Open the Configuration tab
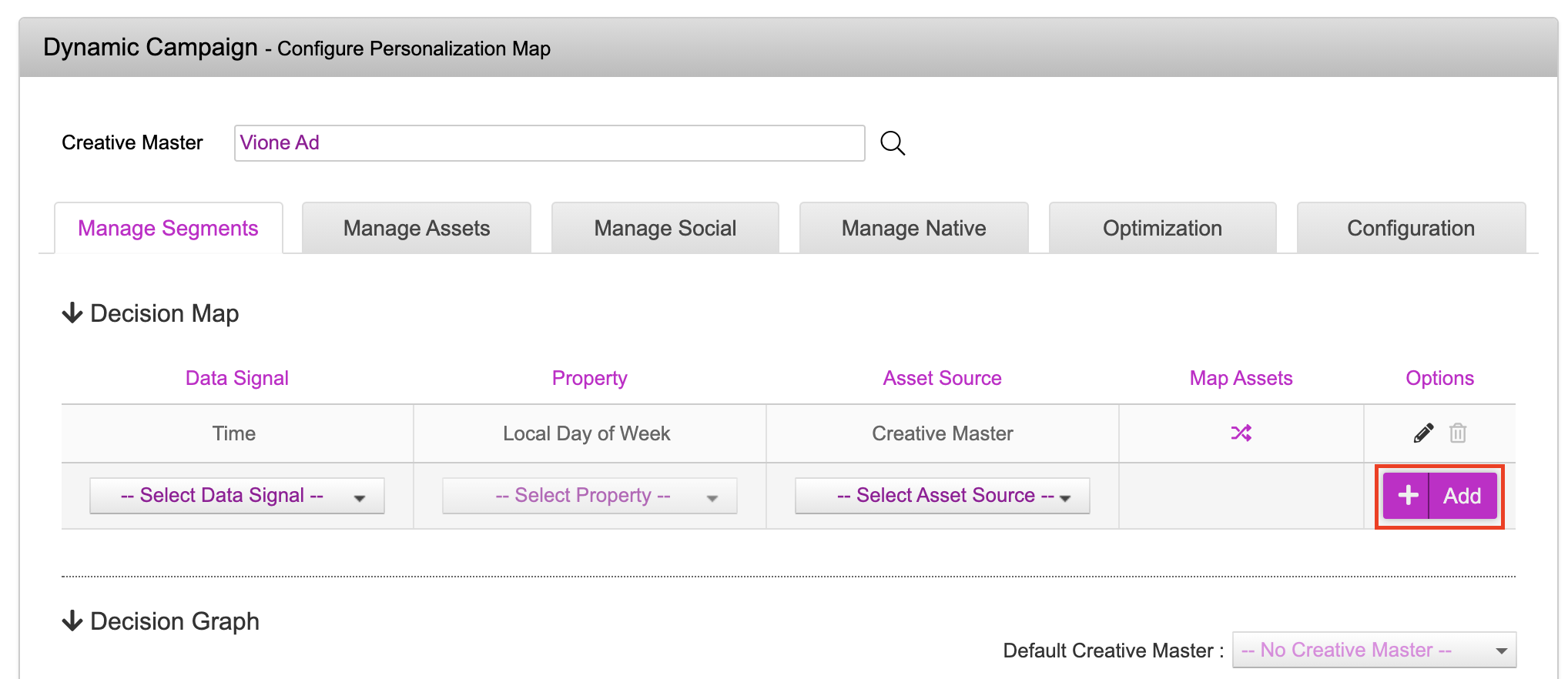Image resolution: width=1568 pixels, height=679 pixels. click(1410, 229)
